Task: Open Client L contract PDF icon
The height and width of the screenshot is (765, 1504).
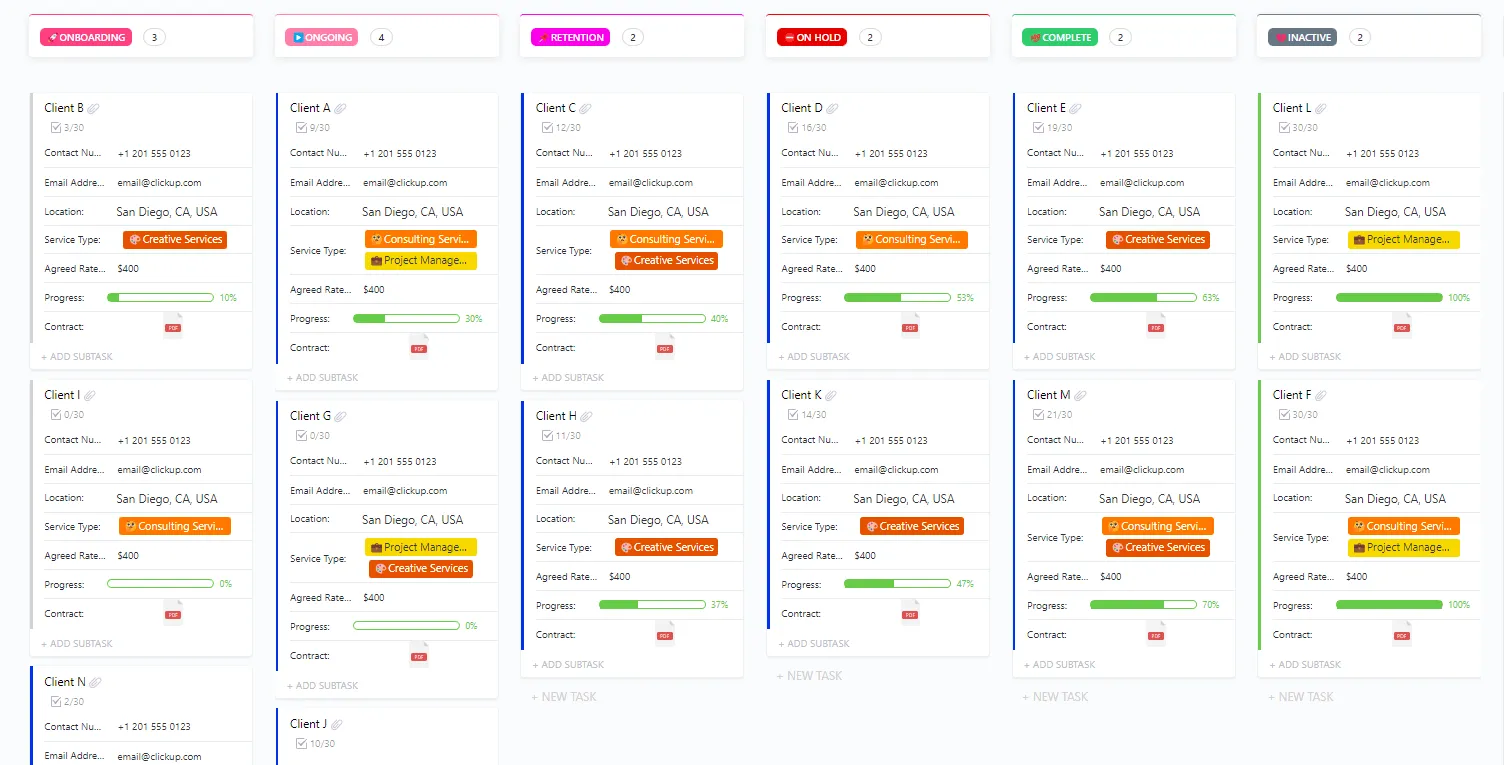Action: [x=1402, y=326]
